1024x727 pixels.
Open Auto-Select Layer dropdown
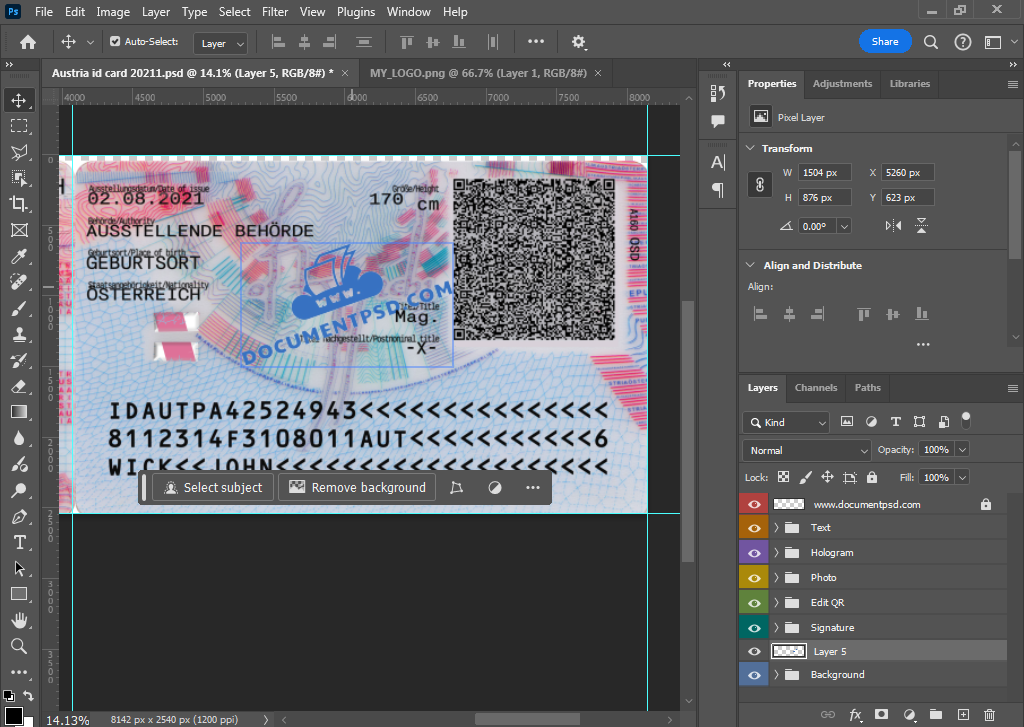click(221, 43)
